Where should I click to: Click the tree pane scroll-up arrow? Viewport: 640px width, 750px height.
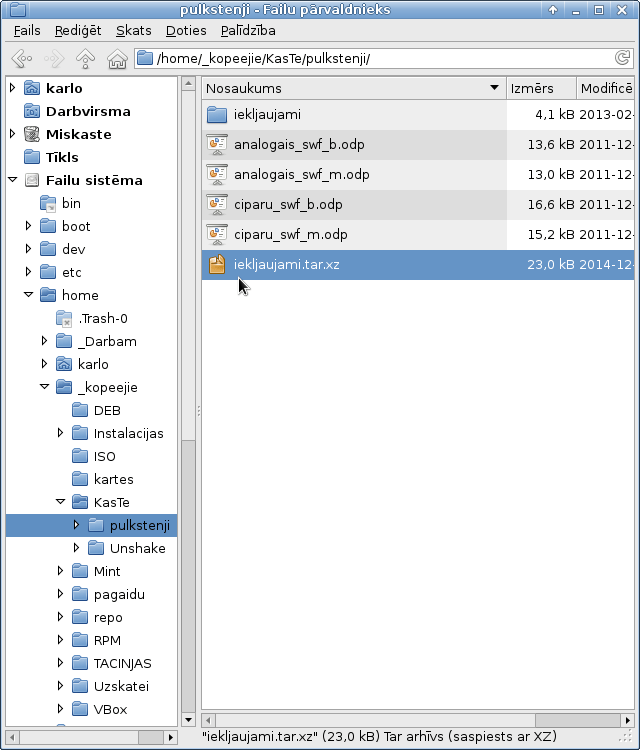click(188, 84)
